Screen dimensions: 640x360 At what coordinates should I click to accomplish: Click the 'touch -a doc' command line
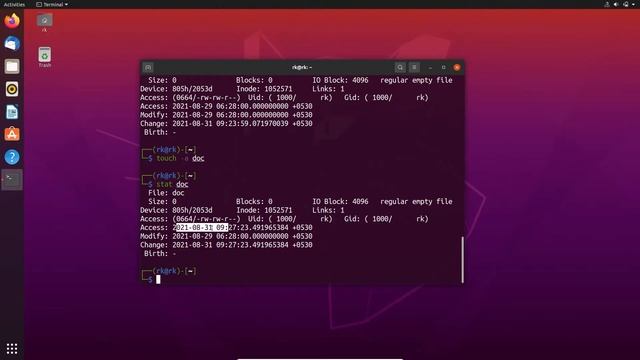[180, 158]
